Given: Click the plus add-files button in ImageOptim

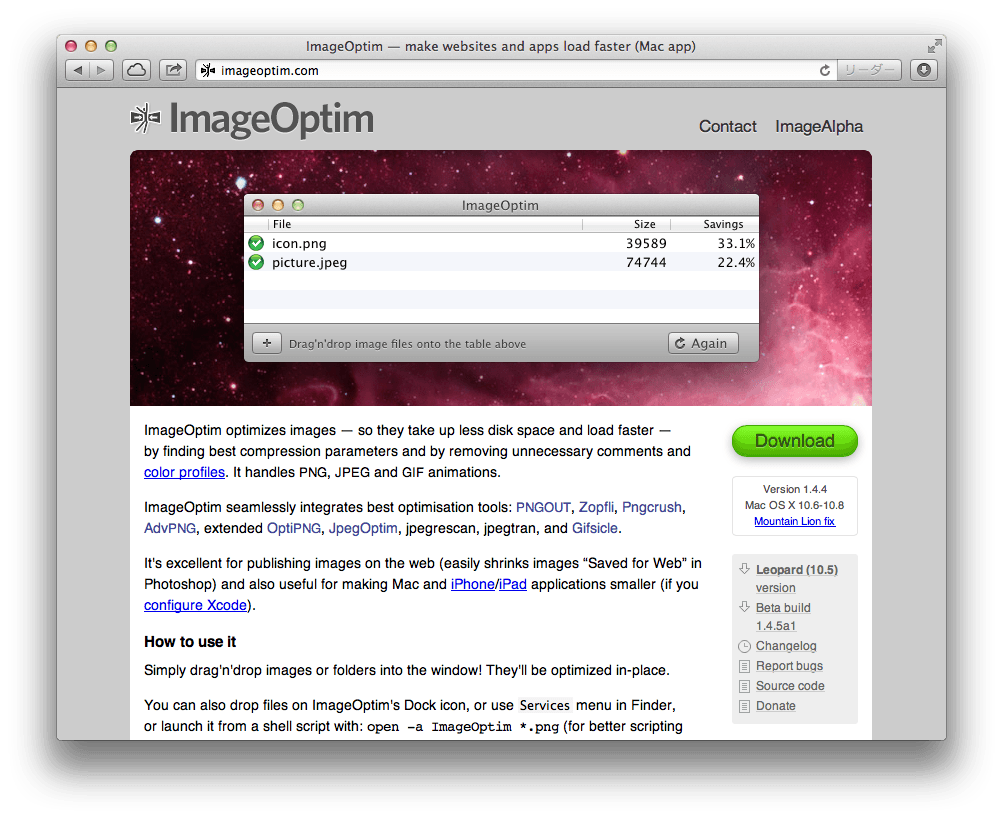Looking at the screenshot, I should pyautogui.click(x=267, y=343).
